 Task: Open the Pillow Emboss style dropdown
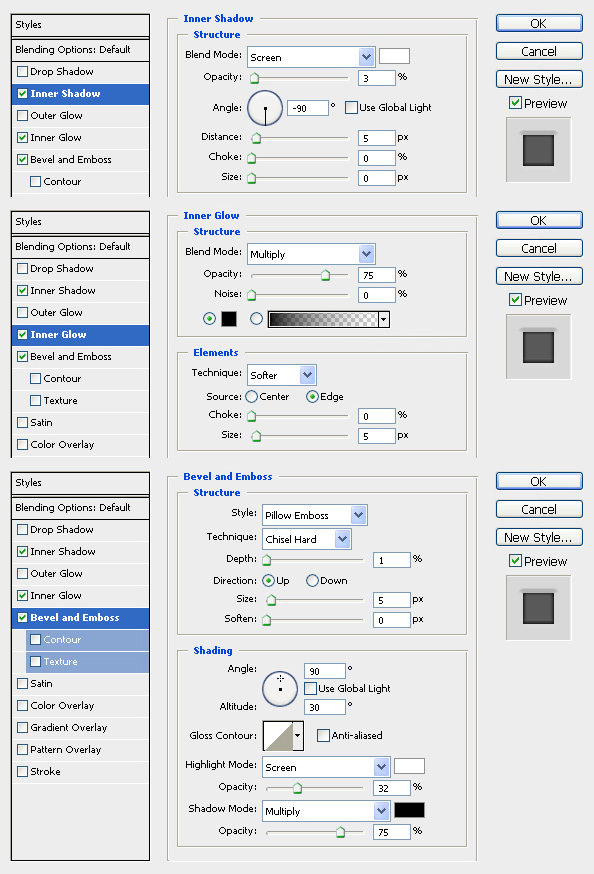click(315, 516)
